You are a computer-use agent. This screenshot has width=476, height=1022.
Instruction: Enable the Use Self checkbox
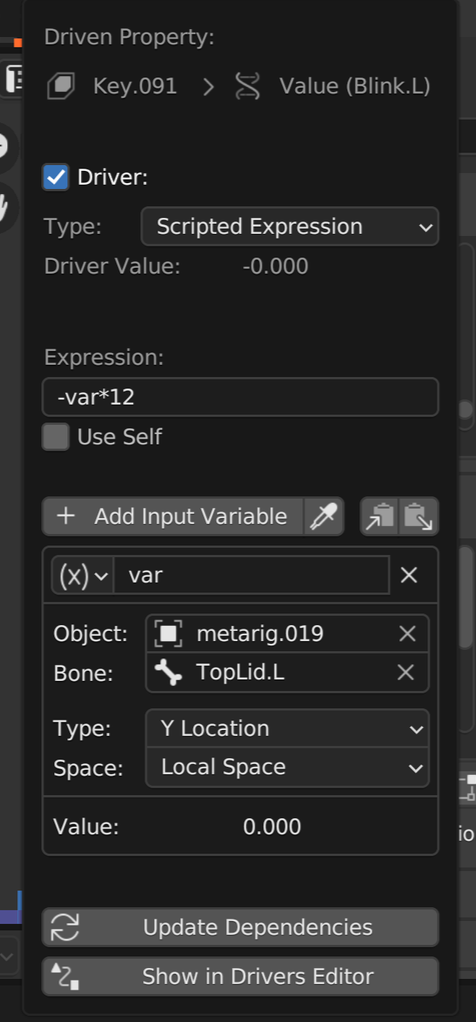pyautogui.click(x=55, y=437)
